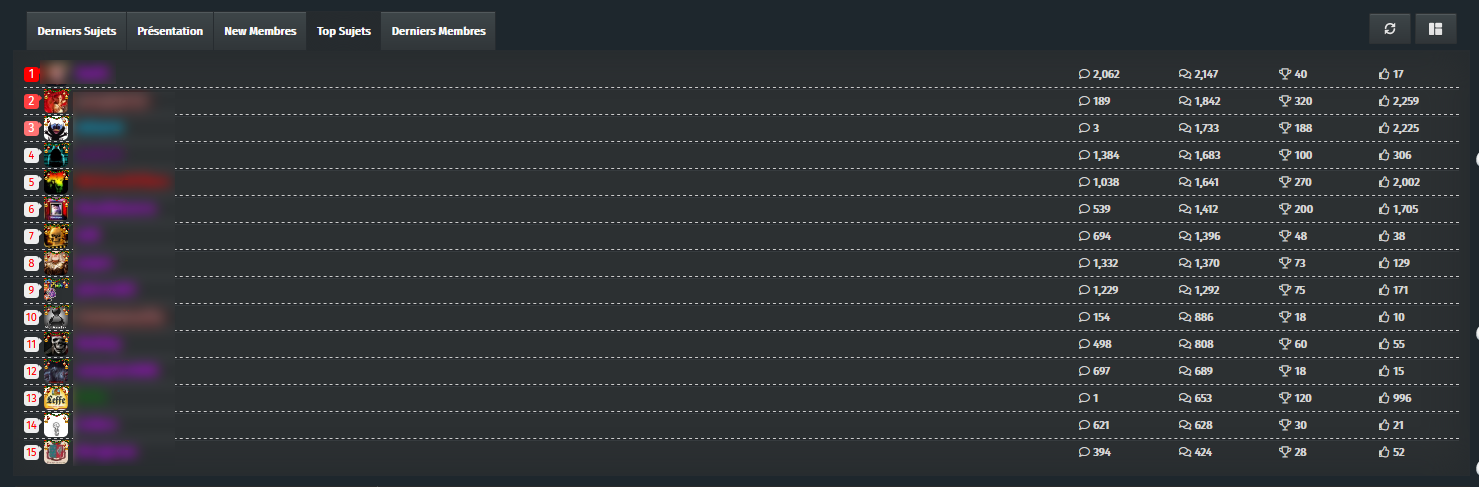Click the blurred username link at rank 15
Viewport: 1479px width, 487px height.
coord(106,453)
